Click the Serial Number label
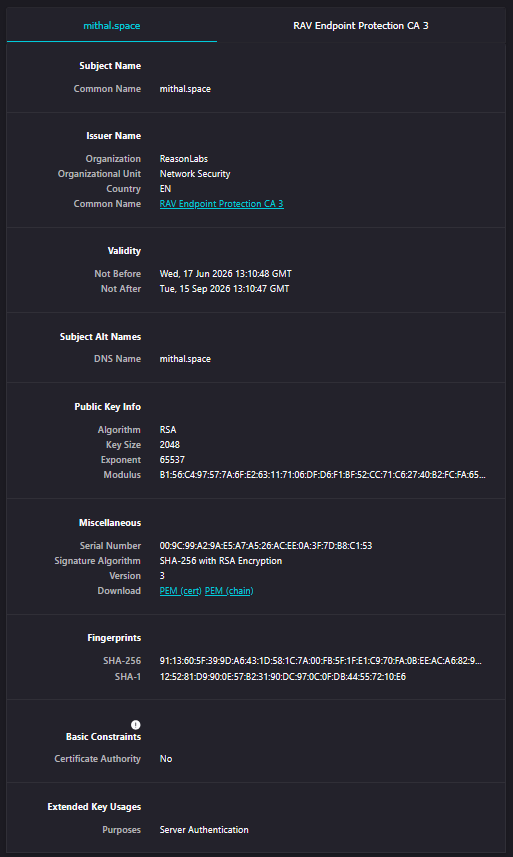 (110, 546)
